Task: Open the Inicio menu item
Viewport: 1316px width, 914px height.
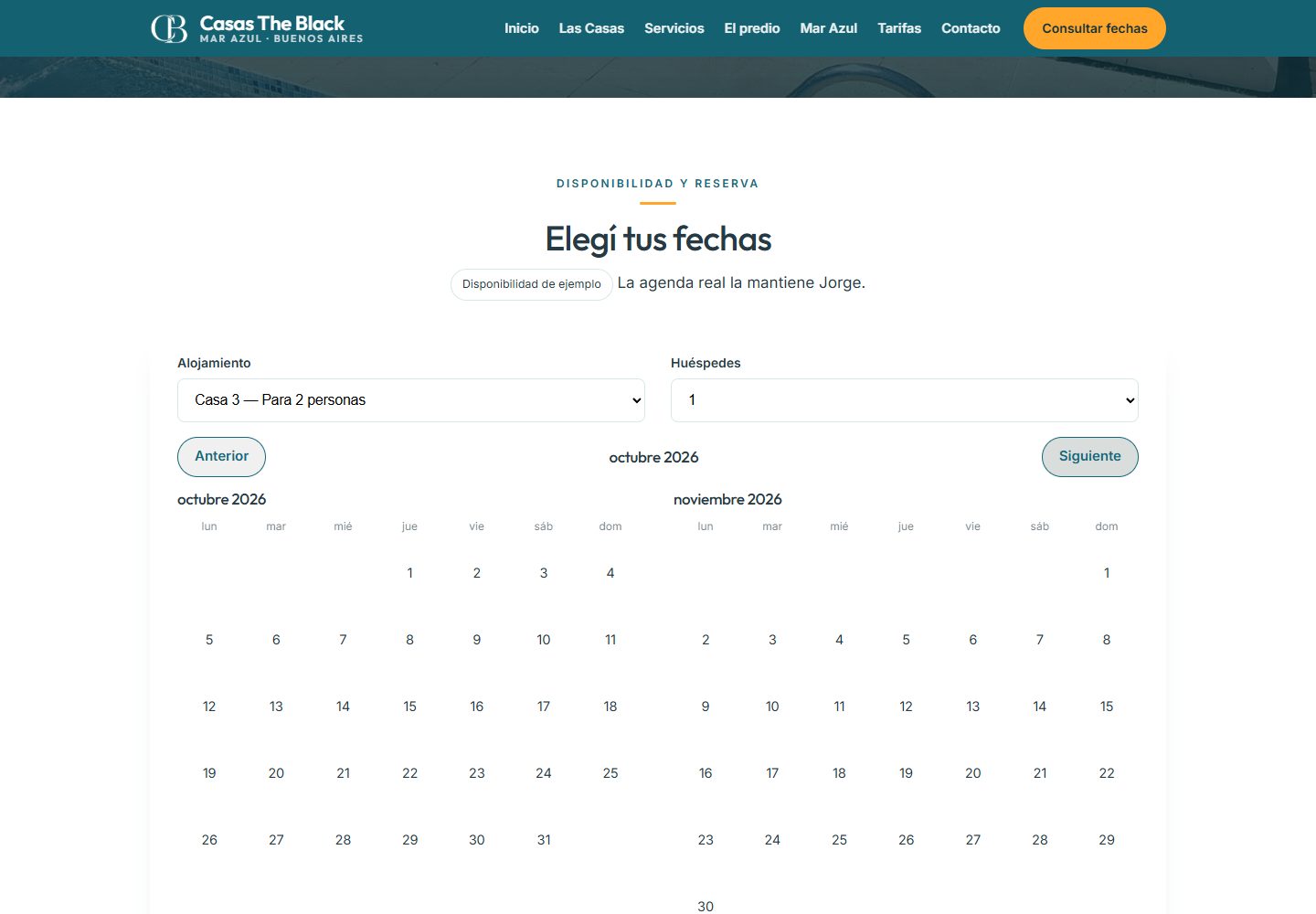Action: click(x=522, y=28)
